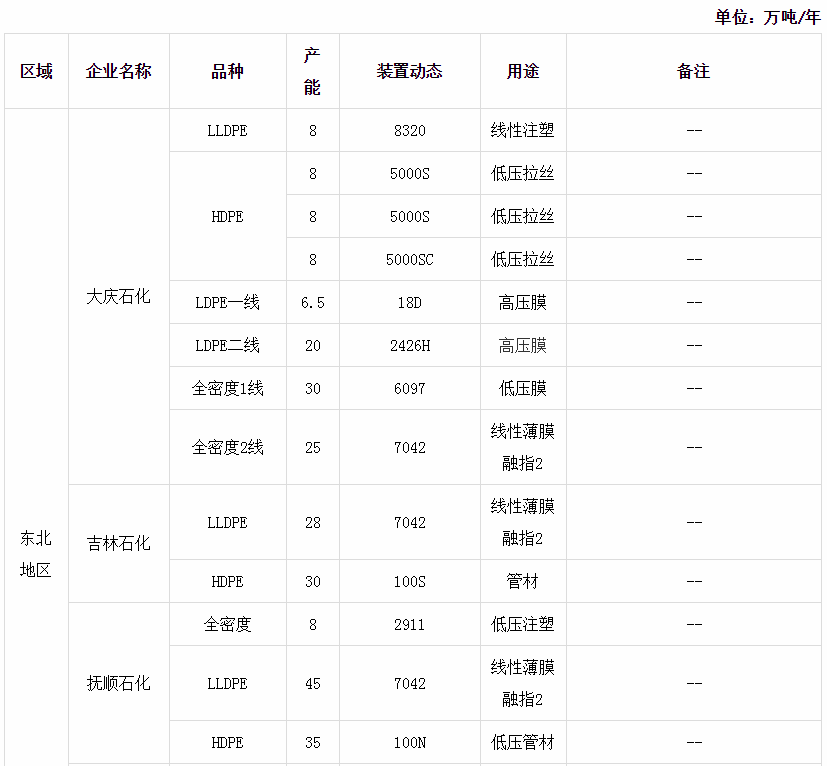
Task: Click the 5000SC device status cell
Action: [x=409, y=260]
